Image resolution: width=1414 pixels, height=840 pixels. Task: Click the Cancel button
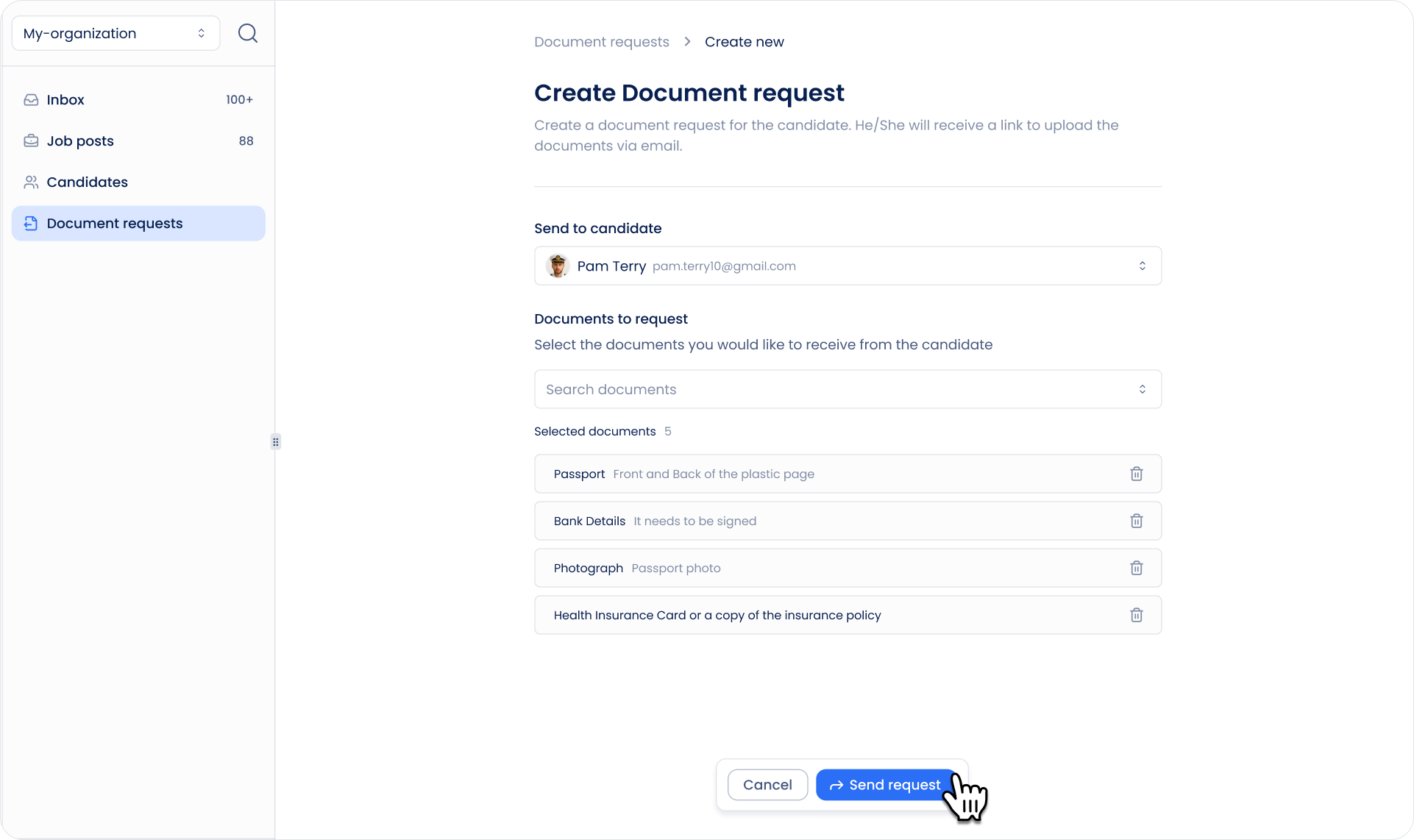pos(767,785)
